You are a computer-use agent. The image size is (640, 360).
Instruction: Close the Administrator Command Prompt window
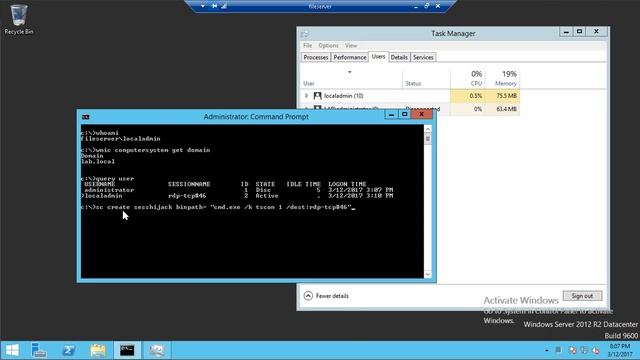(x=421, y=115)
